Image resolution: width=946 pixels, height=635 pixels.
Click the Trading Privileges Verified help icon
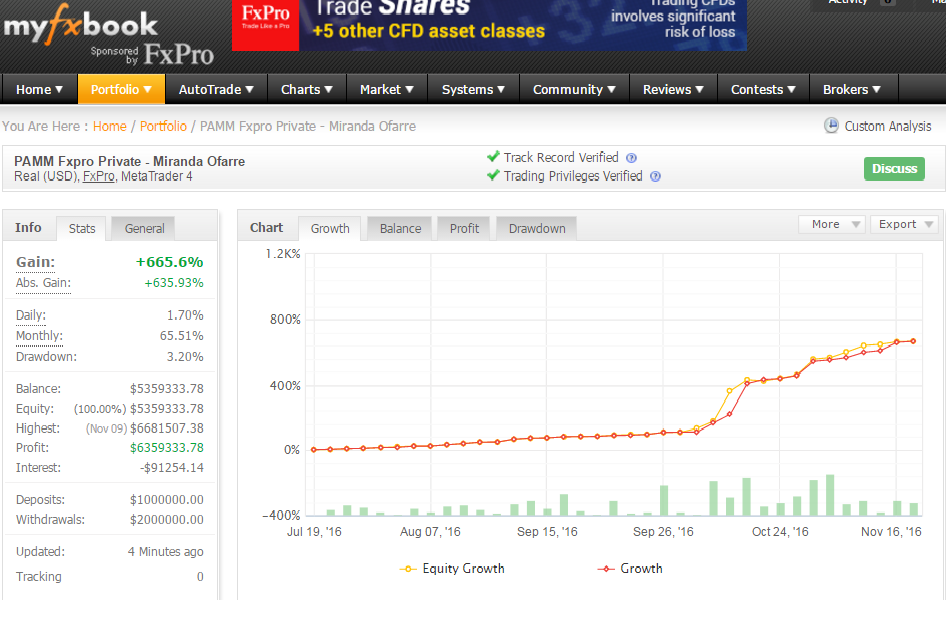[x=655, y=177]
